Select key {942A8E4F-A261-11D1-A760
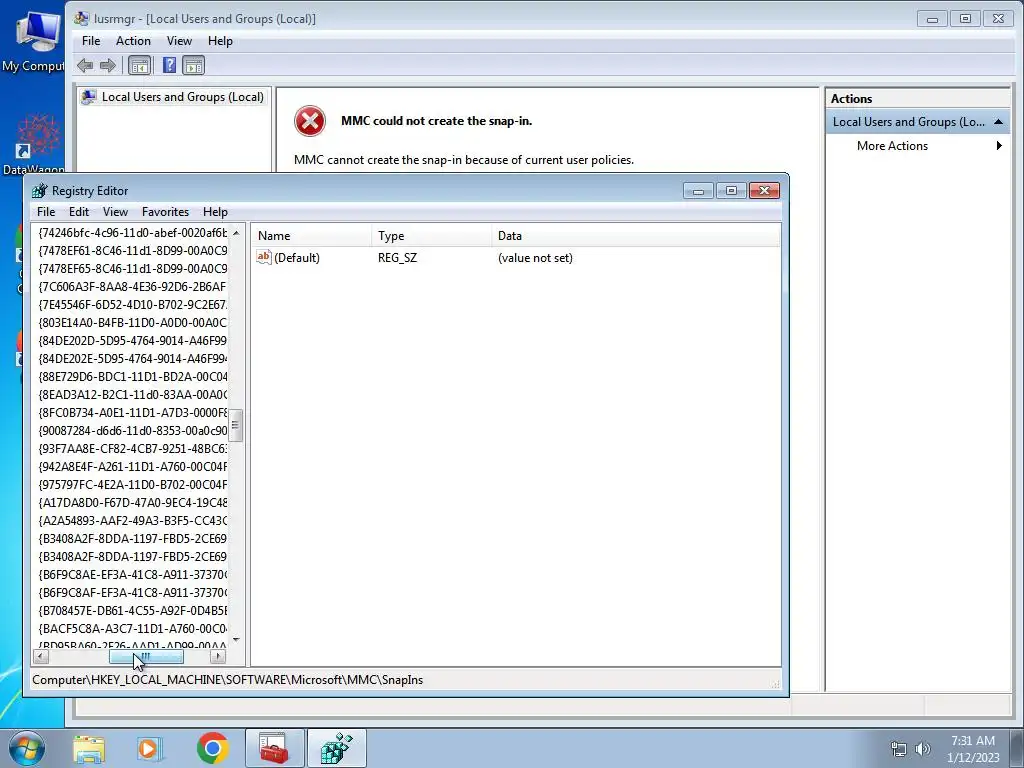1024x768 pixels. pyautogui.click(x=133, y=467)
